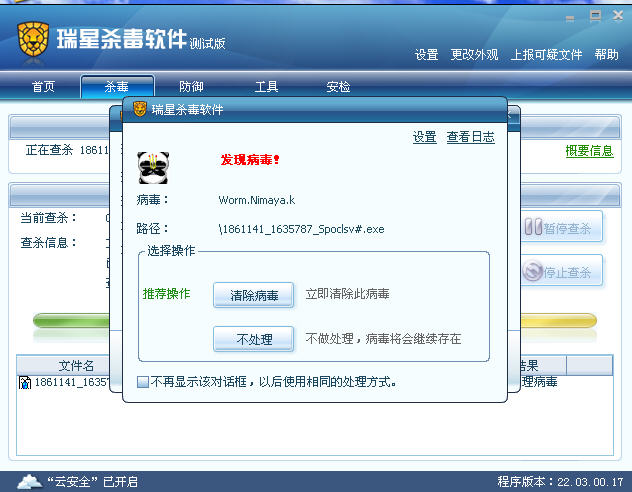
Task: Click 程序版本 22.03.00.17 text
Action: point(560,482)
